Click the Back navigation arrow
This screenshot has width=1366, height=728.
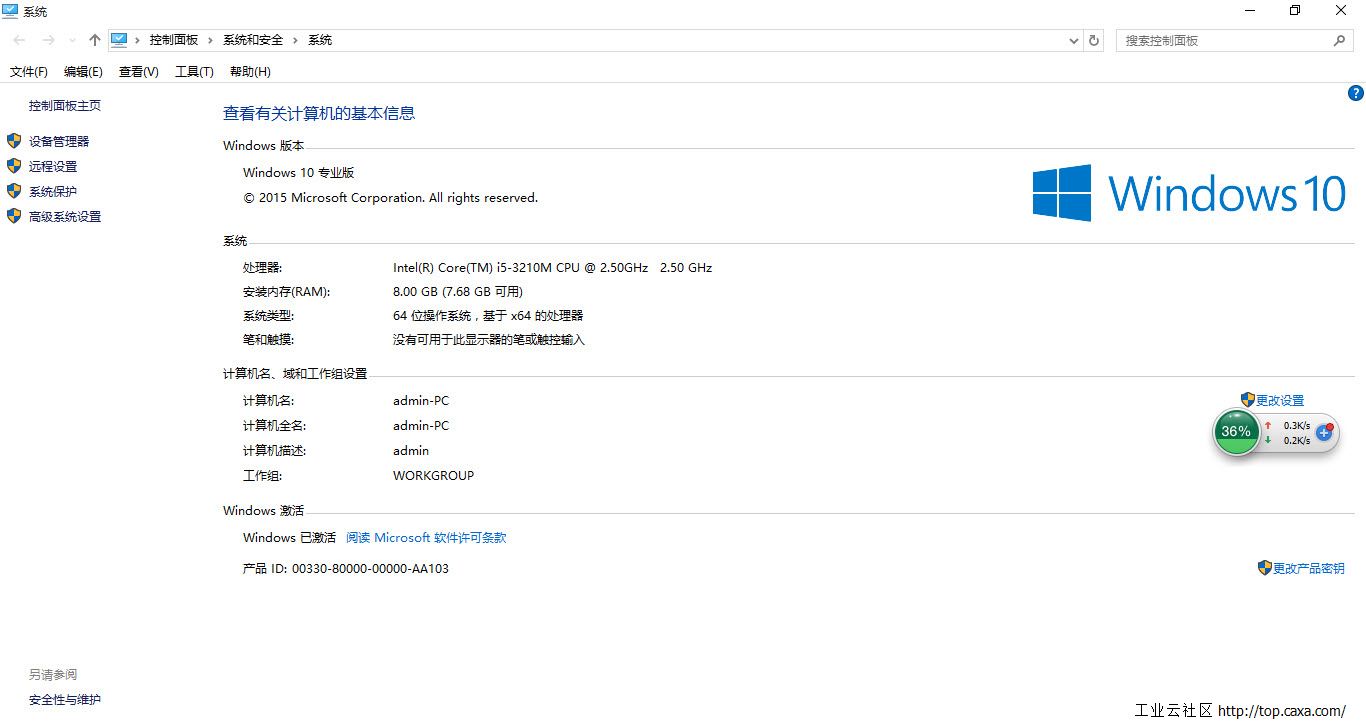(20, 40)
